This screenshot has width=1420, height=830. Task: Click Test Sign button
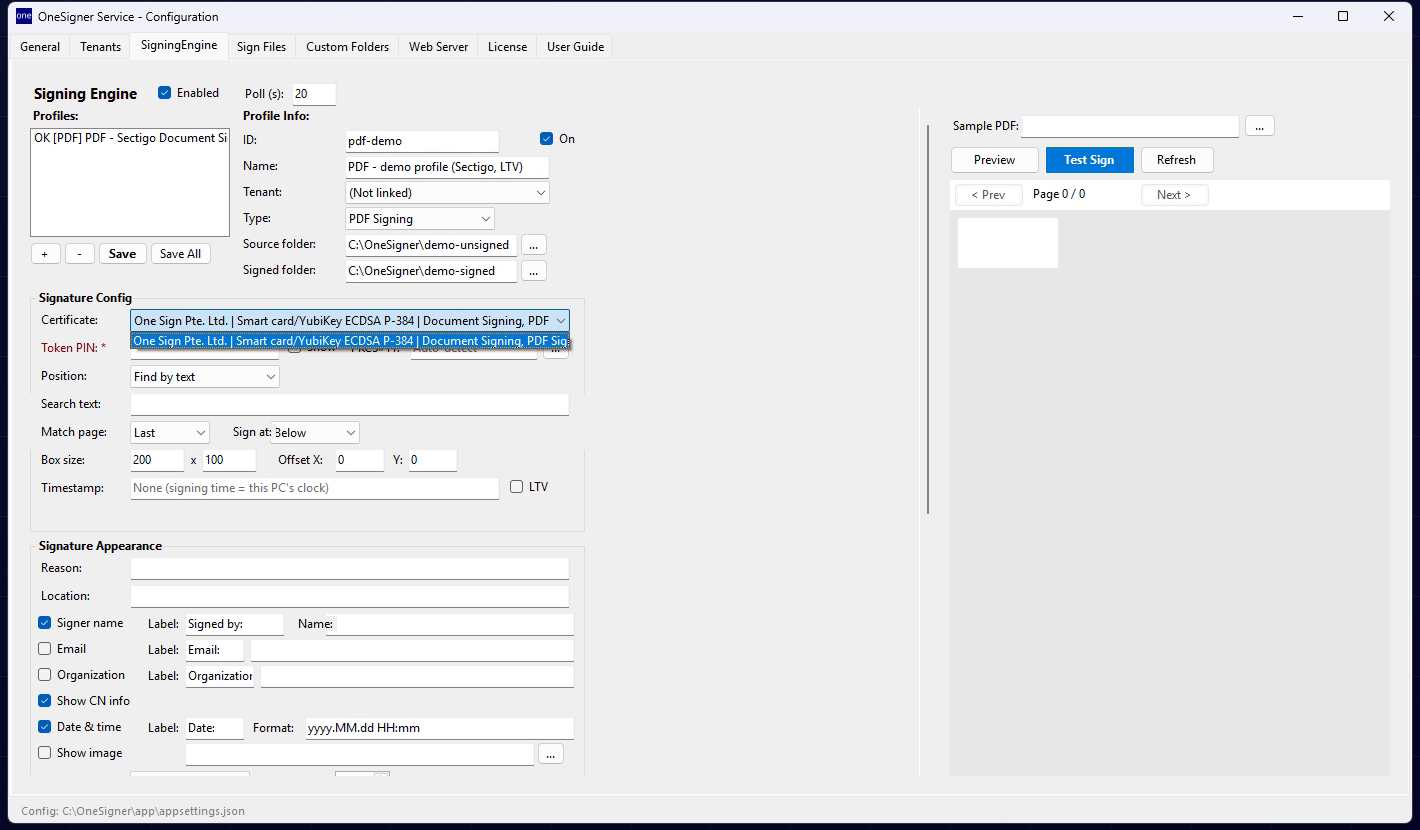tap(1089, 160)
